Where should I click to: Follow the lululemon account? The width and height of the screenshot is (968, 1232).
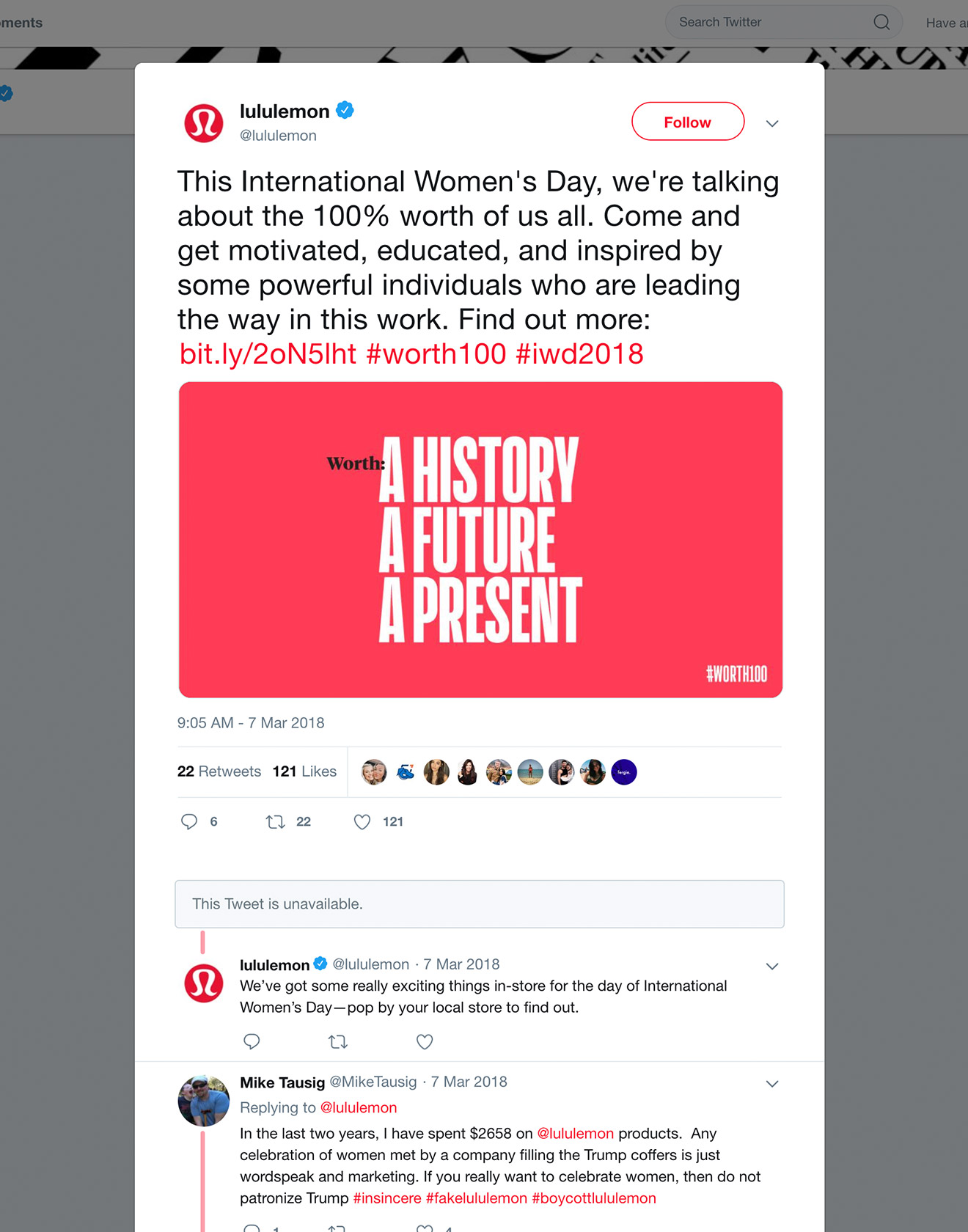coord(687,122)
